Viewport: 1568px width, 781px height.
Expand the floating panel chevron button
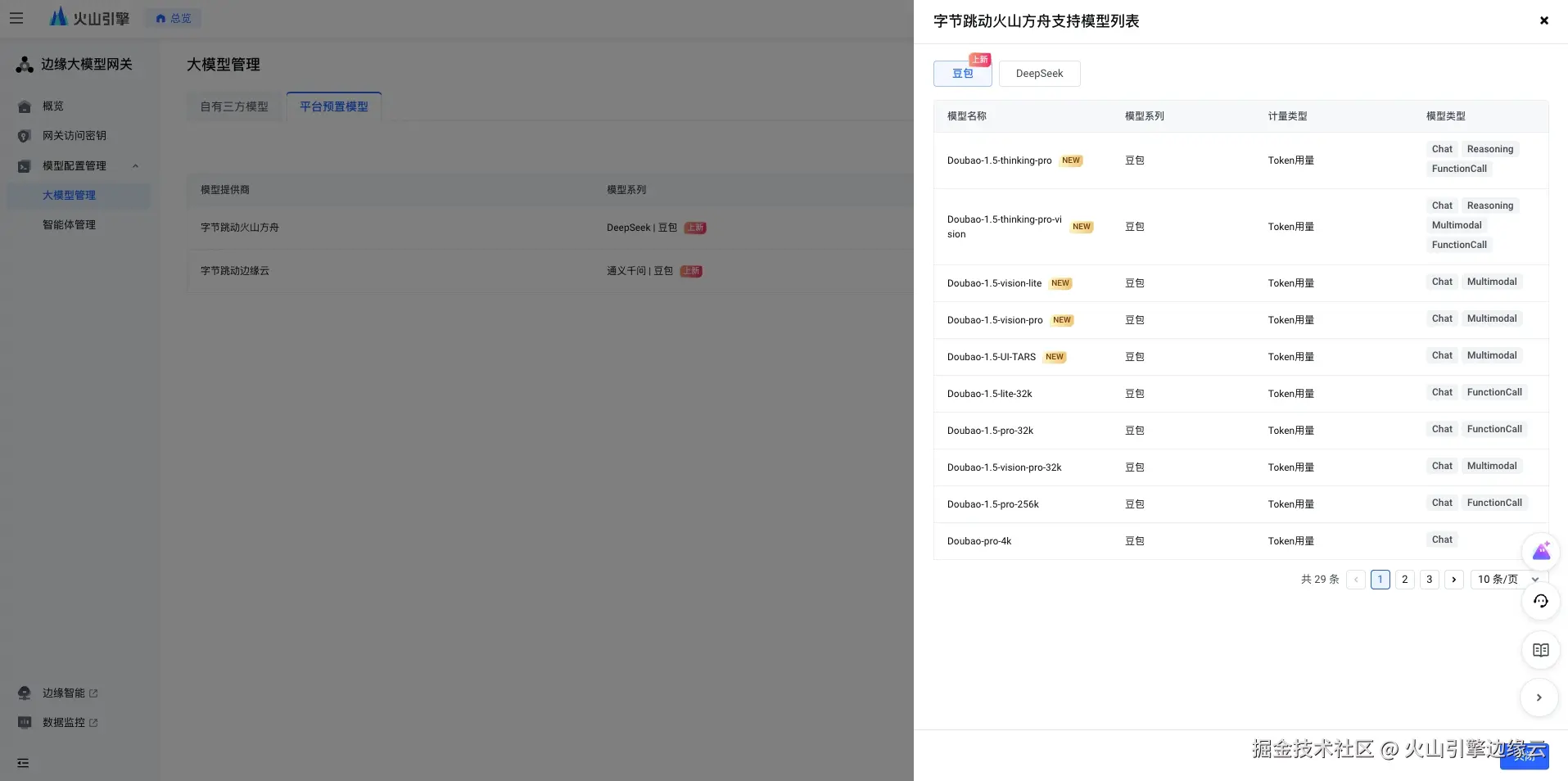coord(1539,697)
